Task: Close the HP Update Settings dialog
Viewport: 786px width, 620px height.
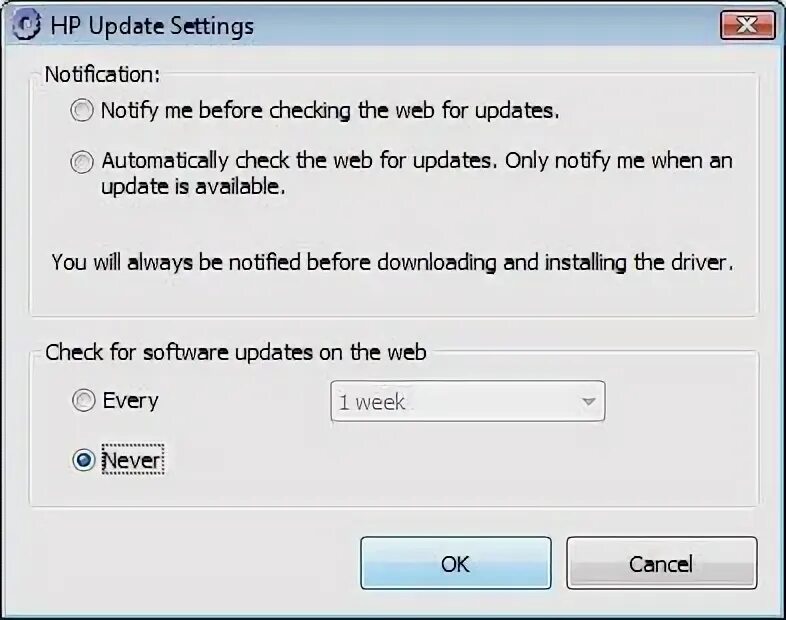Action: [x=747, y=25]
